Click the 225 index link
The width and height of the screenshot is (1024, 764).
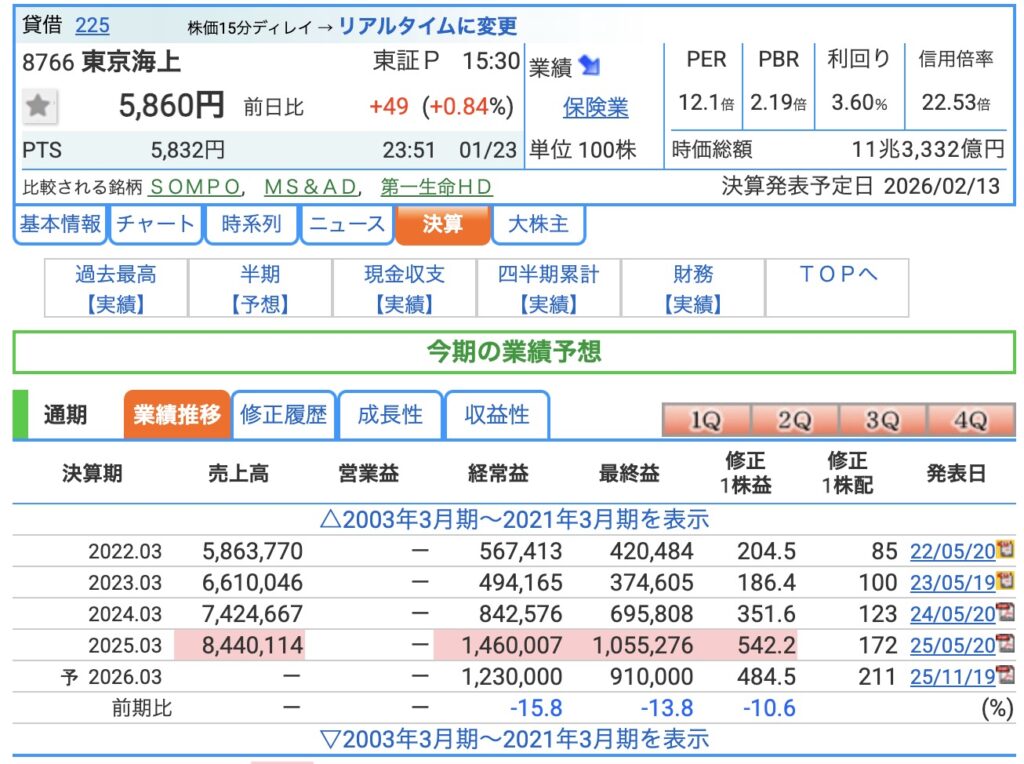[92, 25]
